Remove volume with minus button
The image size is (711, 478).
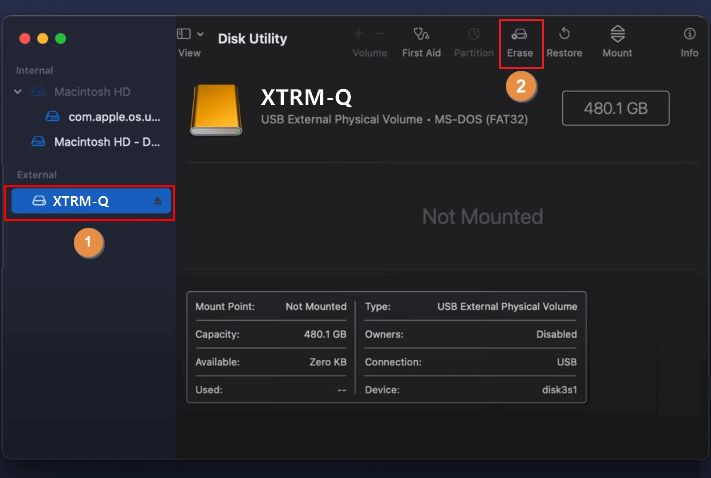point(380,34)
